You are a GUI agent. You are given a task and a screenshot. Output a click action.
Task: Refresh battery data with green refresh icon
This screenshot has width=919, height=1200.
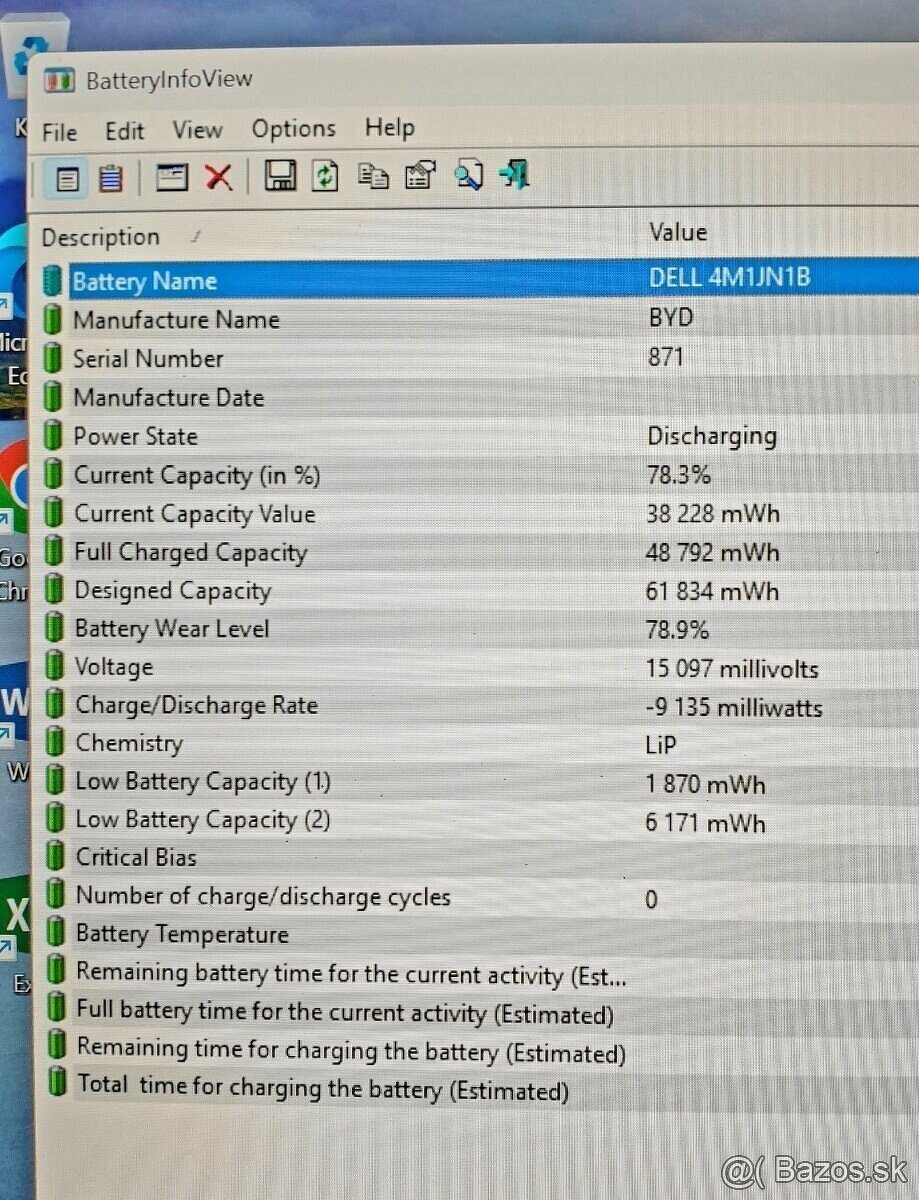[325, 174]
